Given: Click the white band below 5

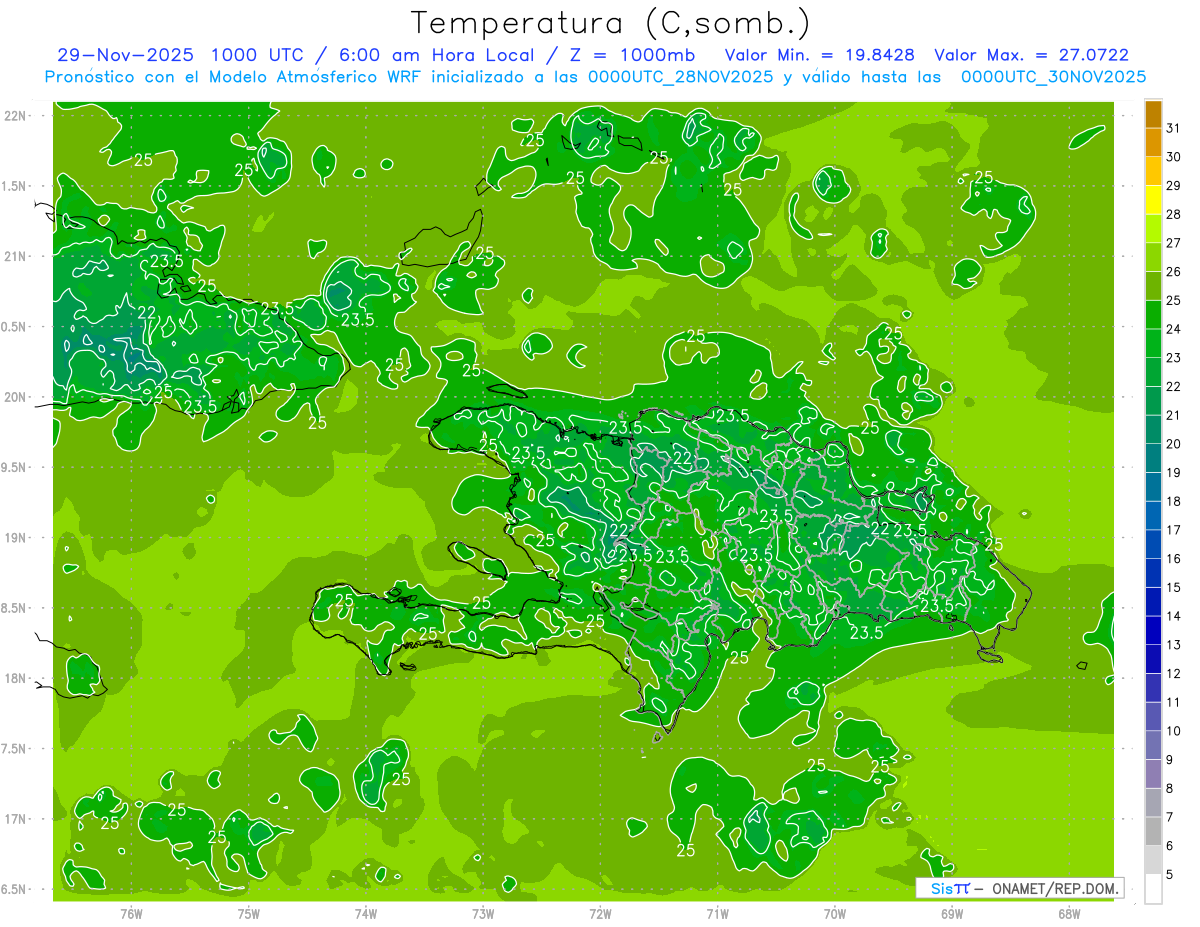Looking at the screenshot, I should [x=1153, y=889].
